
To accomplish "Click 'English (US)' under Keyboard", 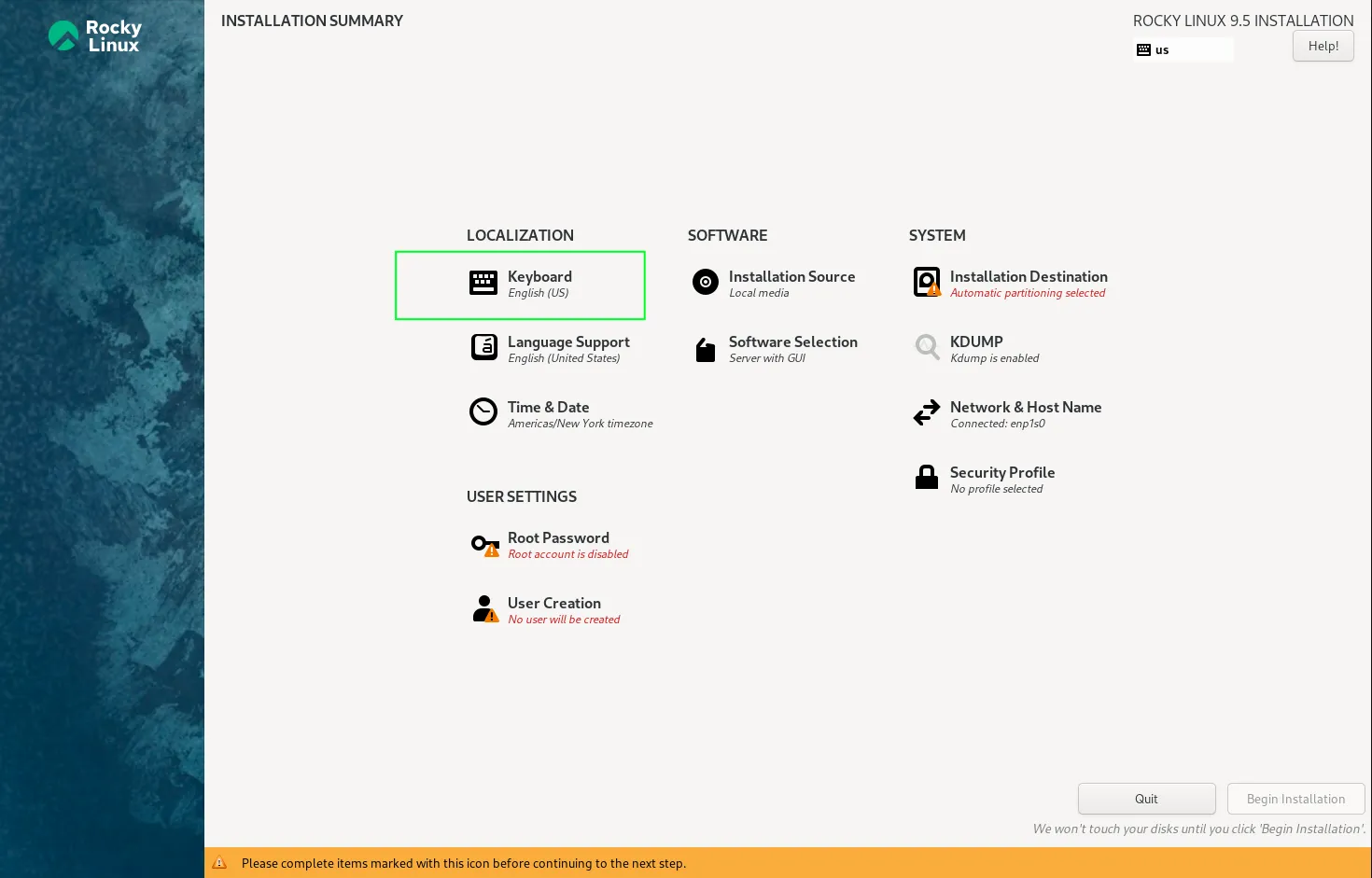I will [x=539, y=293].
